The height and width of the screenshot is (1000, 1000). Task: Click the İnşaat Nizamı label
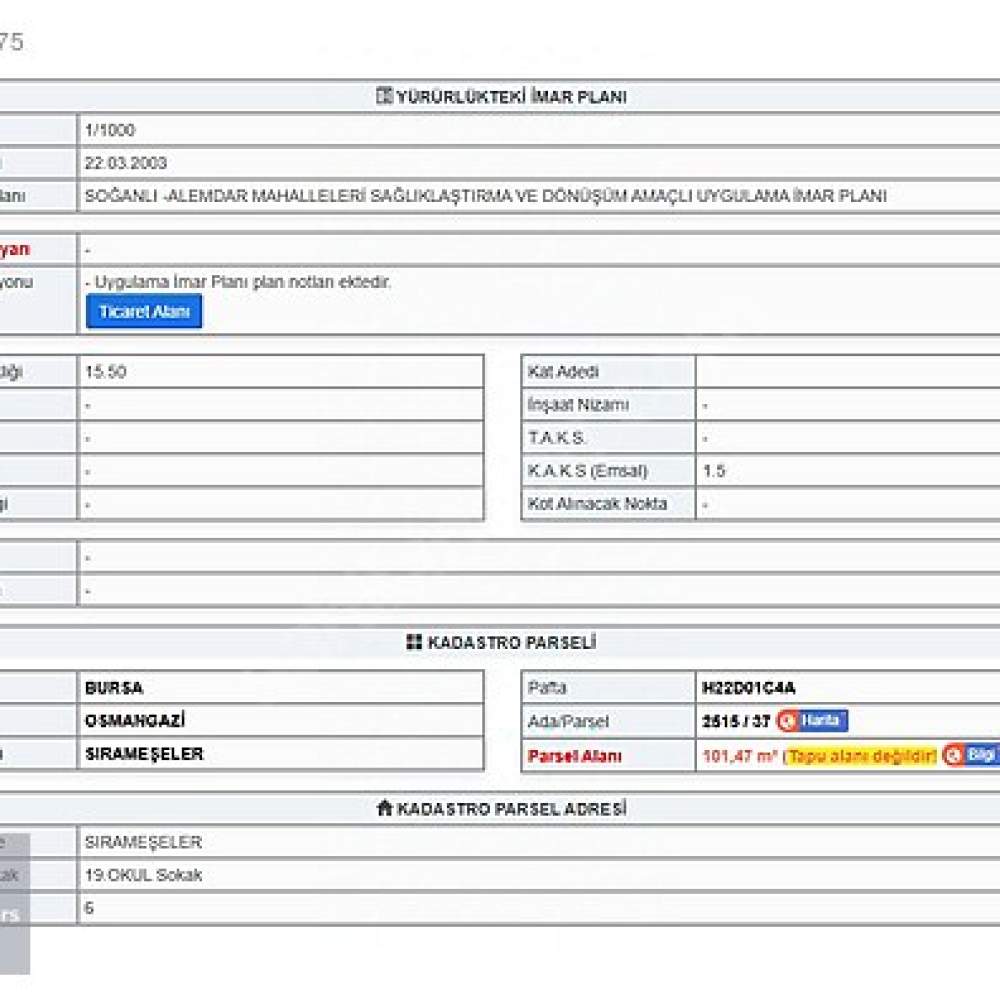[x=578, y=404]
